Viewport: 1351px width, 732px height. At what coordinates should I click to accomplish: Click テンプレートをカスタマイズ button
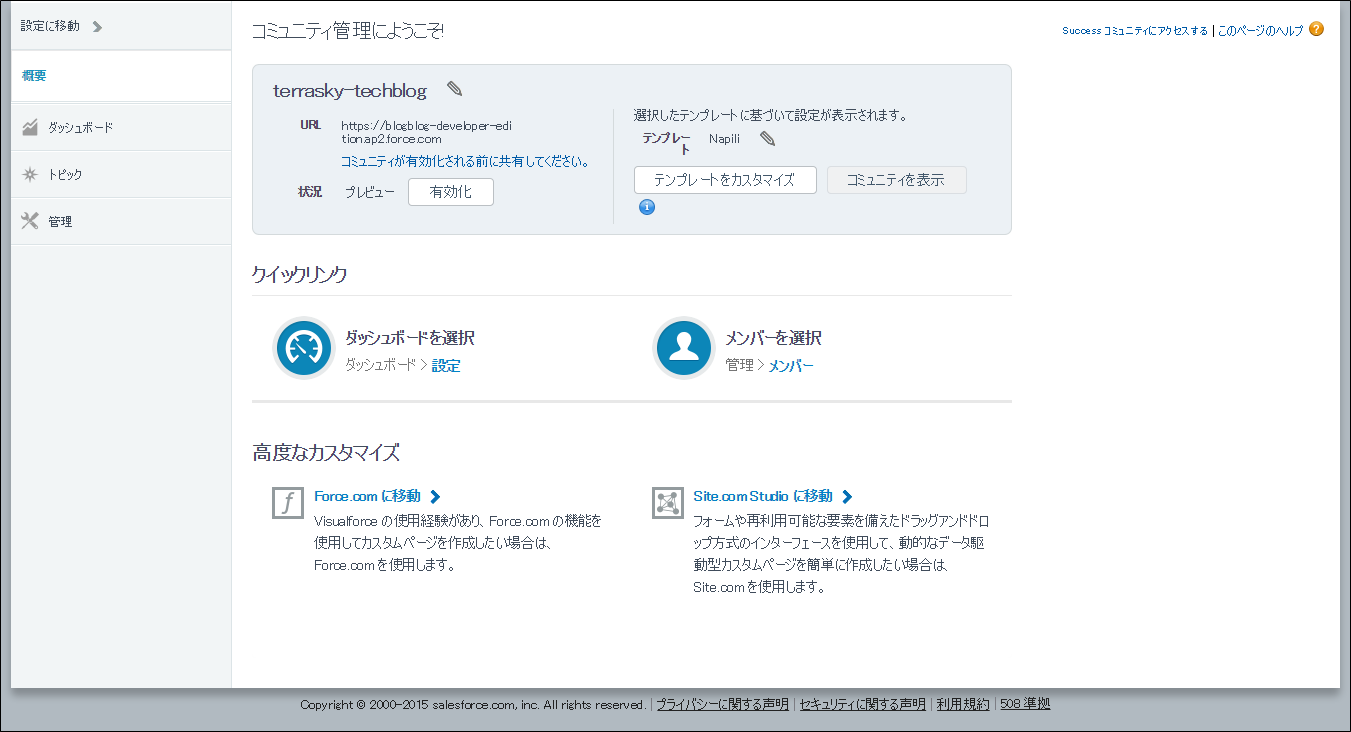725,180
